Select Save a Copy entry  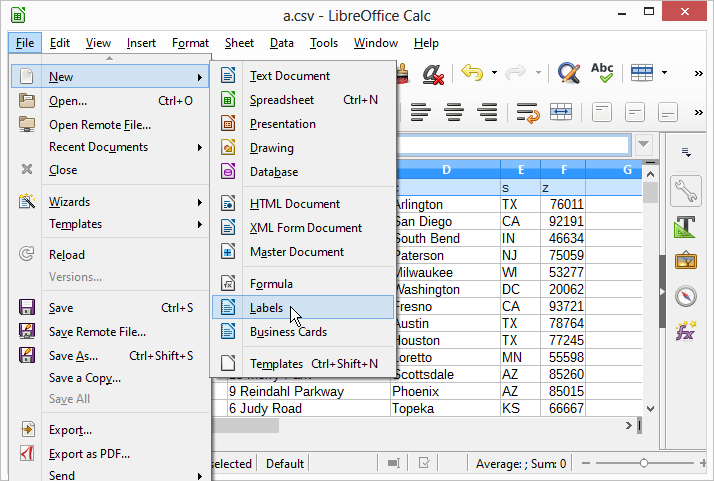110,378
